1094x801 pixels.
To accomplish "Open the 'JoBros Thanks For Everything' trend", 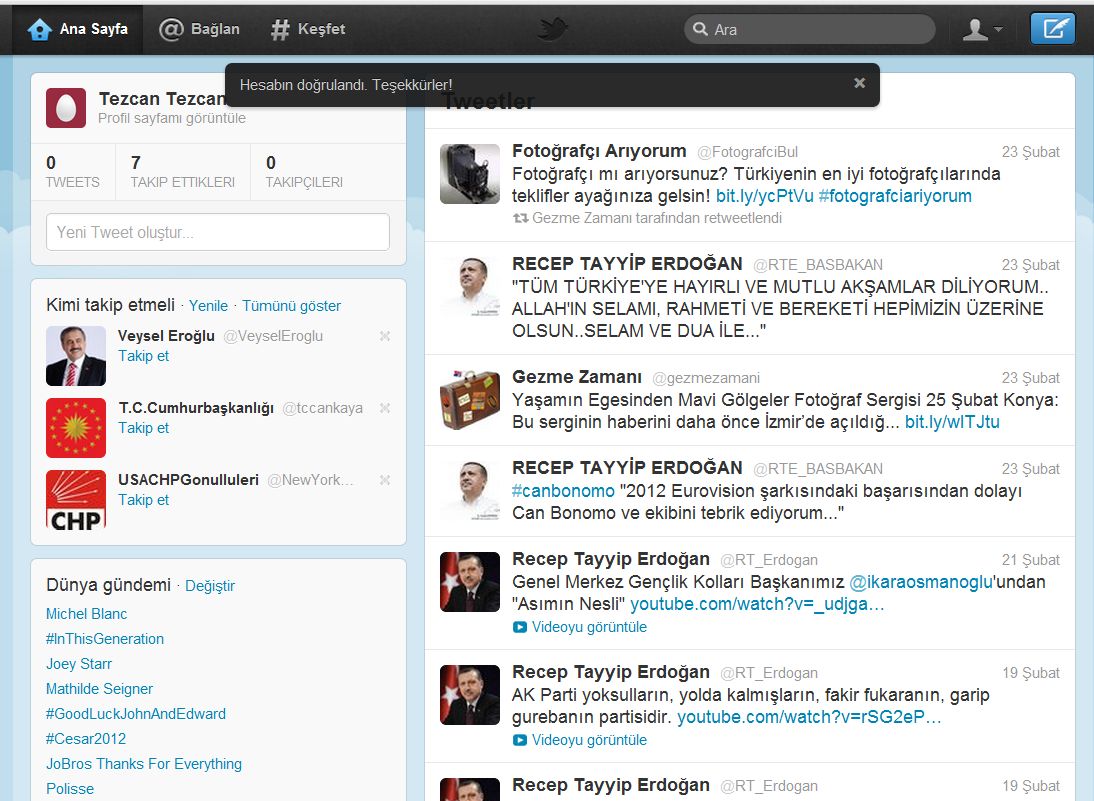I will pos(144,764).
